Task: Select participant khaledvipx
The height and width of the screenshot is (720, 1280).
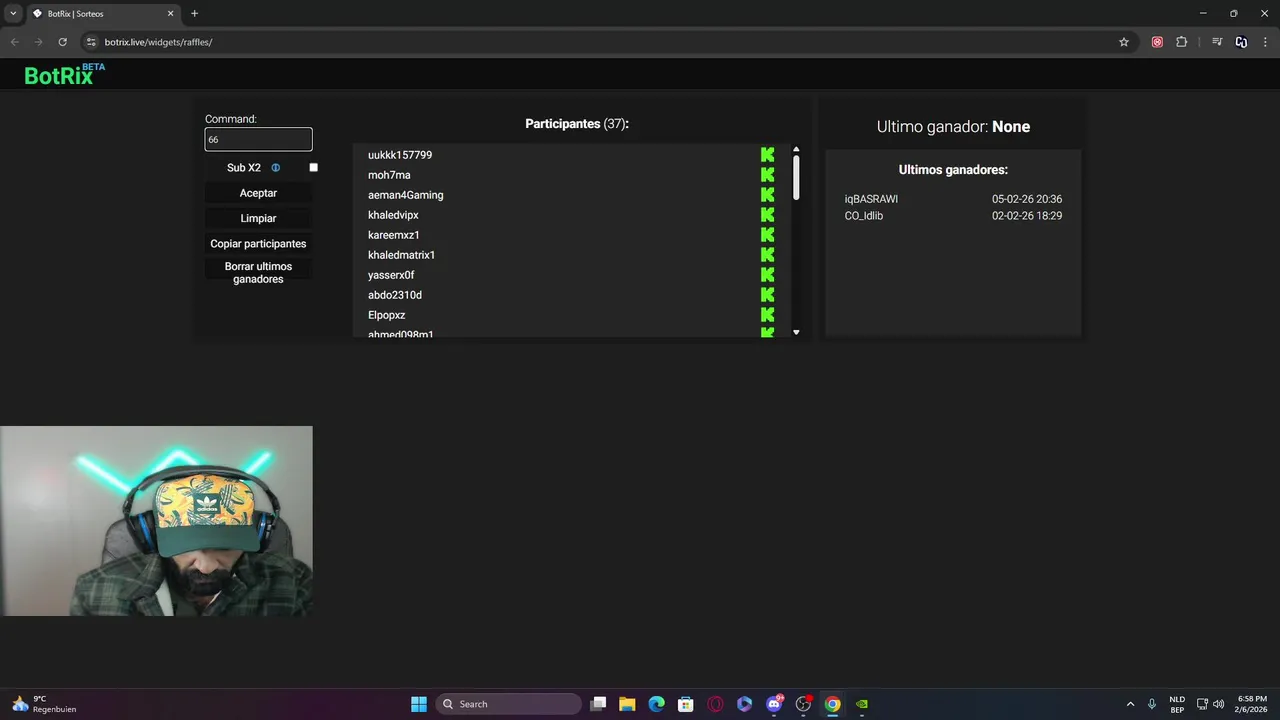Action: click(x=393, y=215)
